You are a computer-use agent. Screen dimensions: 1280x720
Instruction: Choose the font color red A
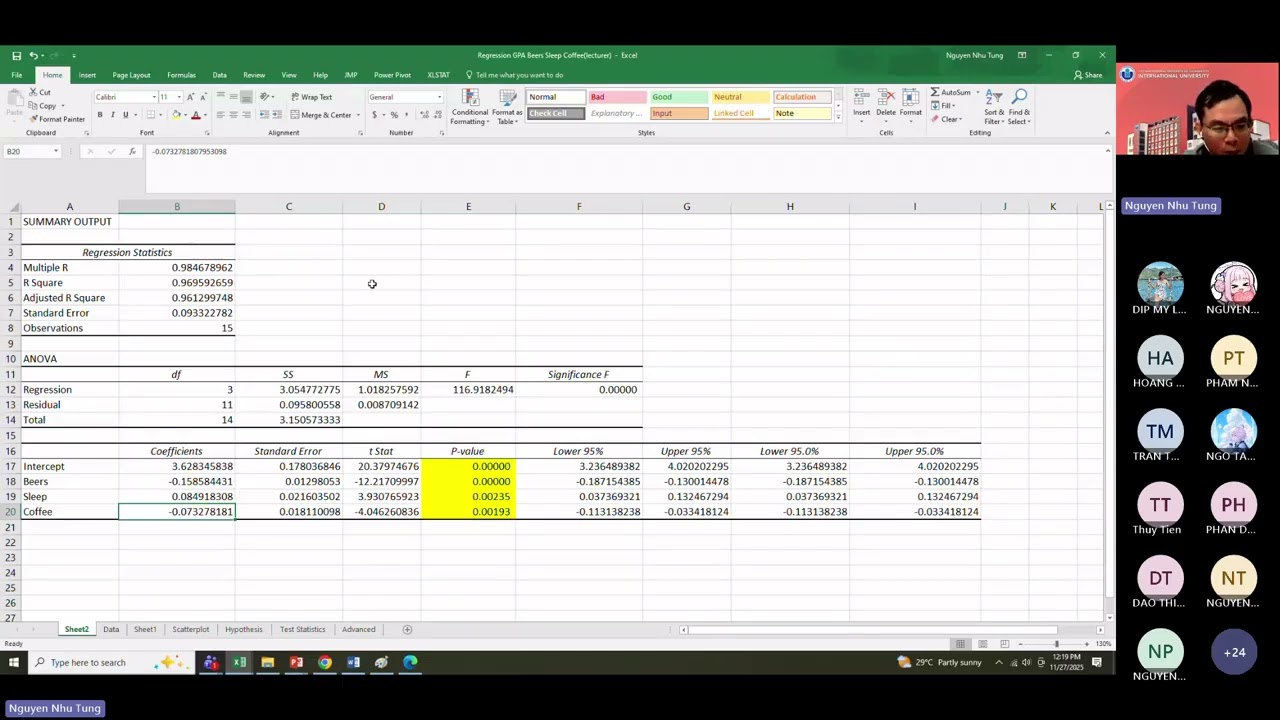tap(195, 115)
